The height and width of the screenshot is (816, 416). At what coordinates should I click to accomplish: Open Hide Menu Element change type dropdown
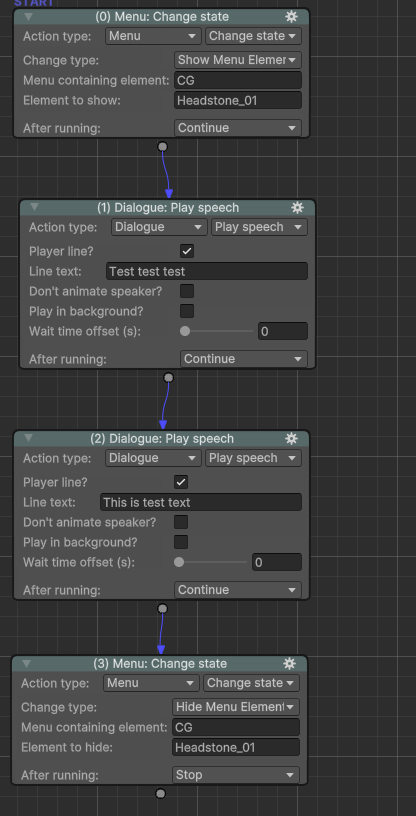(x=235, y=707)
